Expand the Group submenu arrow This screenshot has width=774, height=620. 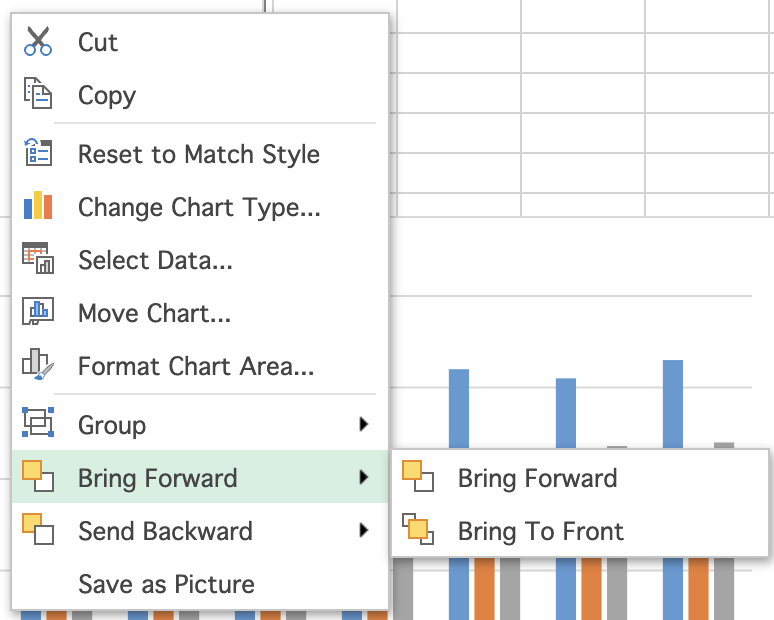(364, 425)
